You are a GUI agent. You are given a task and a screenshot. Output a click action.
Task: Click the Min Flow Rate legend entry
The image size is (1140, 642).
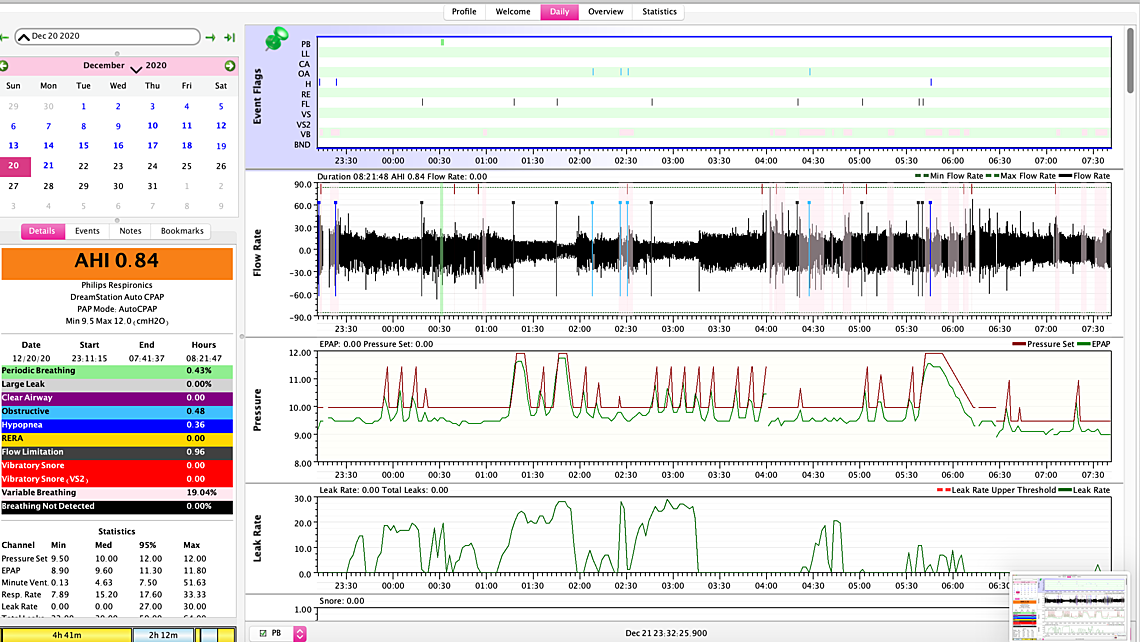(949, 176)
